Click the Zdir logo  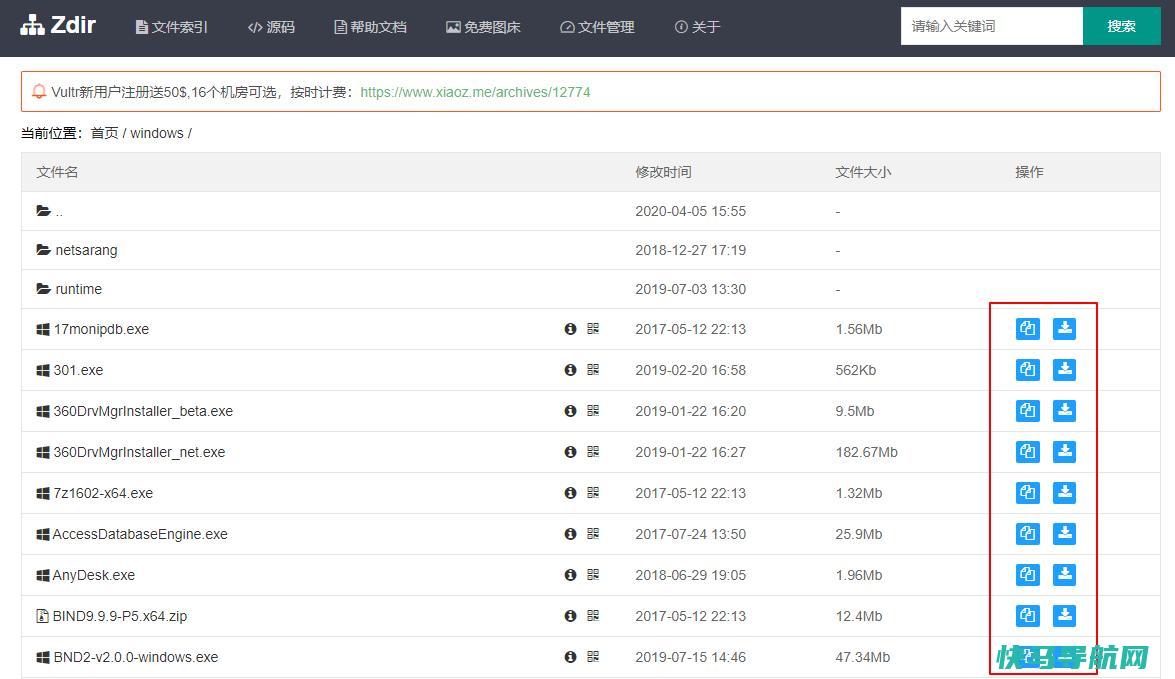(58, 25)
